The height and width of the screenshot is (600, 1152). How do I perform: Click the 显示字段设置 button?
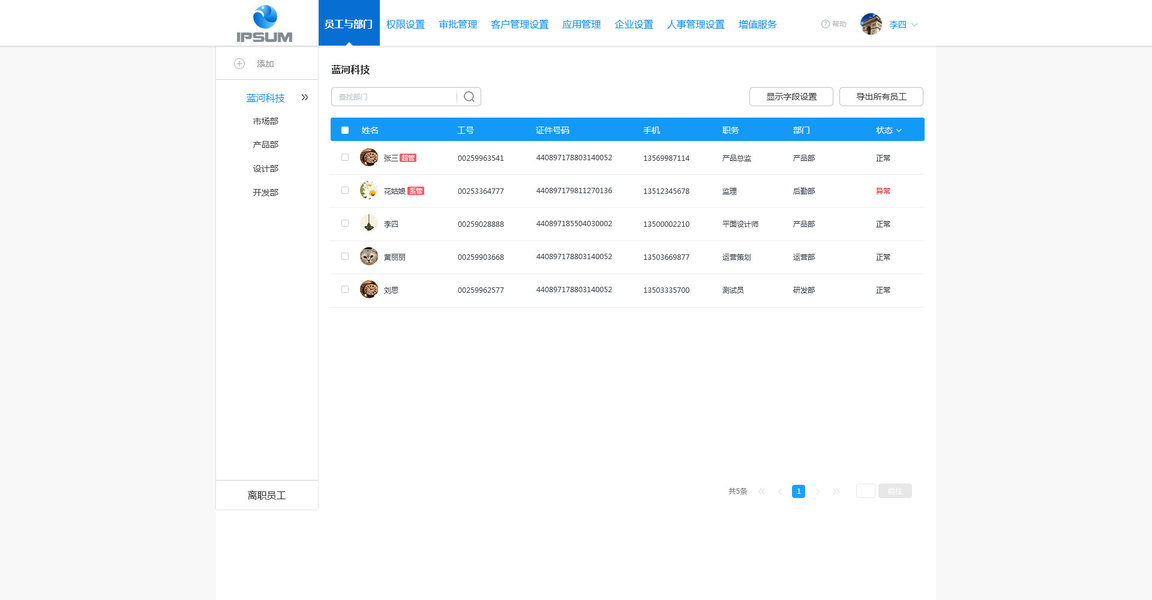tap(791, 97)
